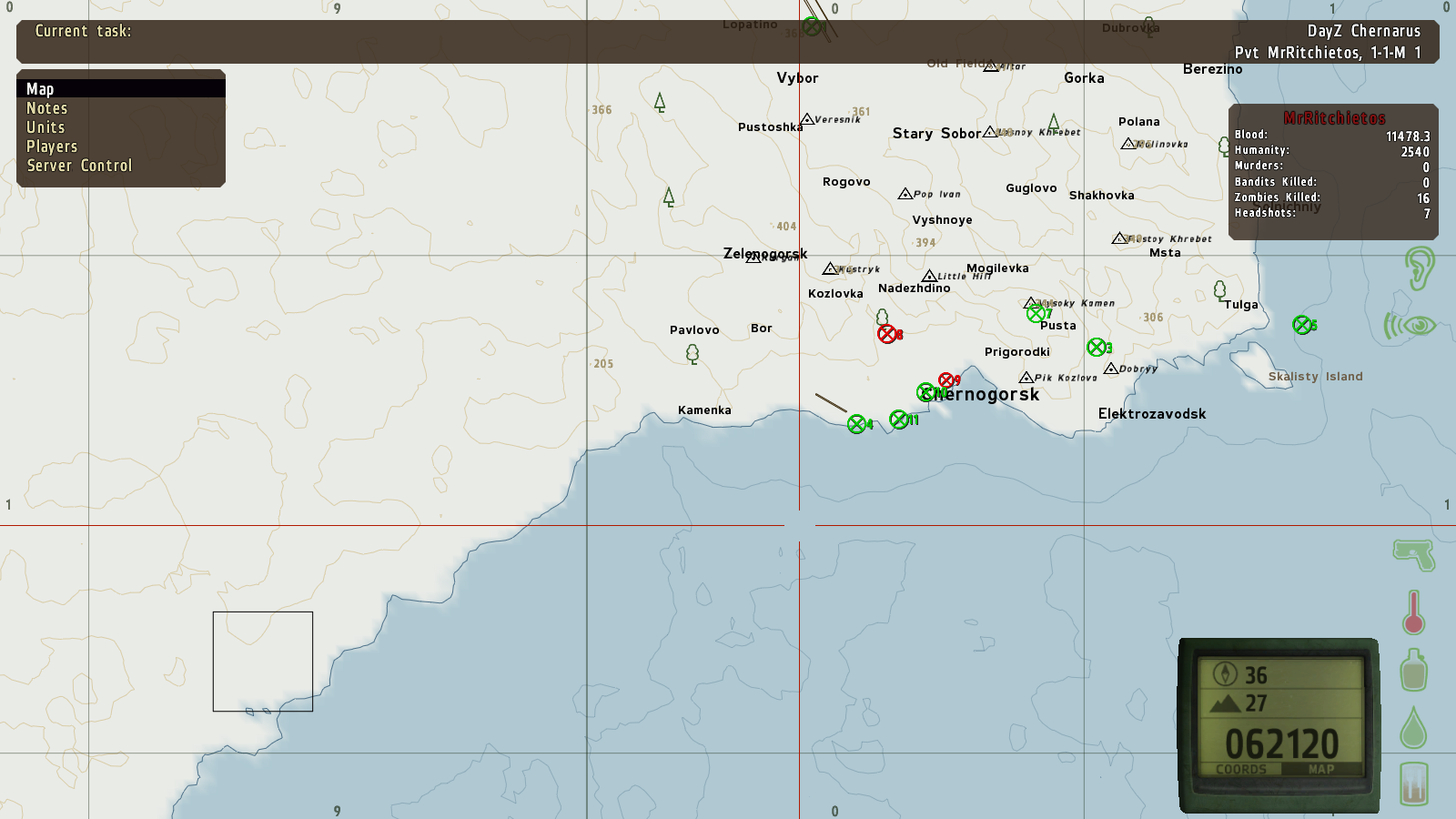Click the Kamenka village label
This screenshot has width=1456, height=819.
(704, 409)
